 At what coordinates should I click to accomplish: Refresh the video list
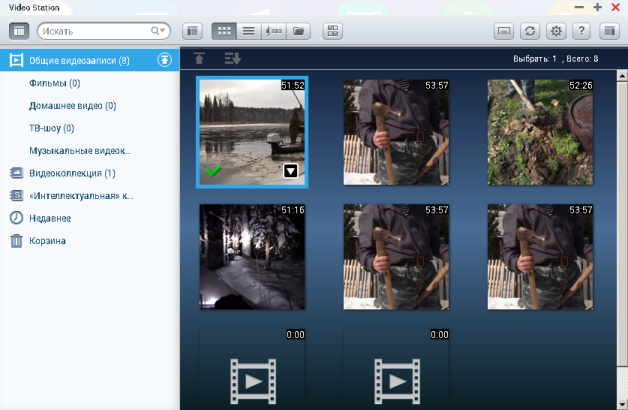530,31
